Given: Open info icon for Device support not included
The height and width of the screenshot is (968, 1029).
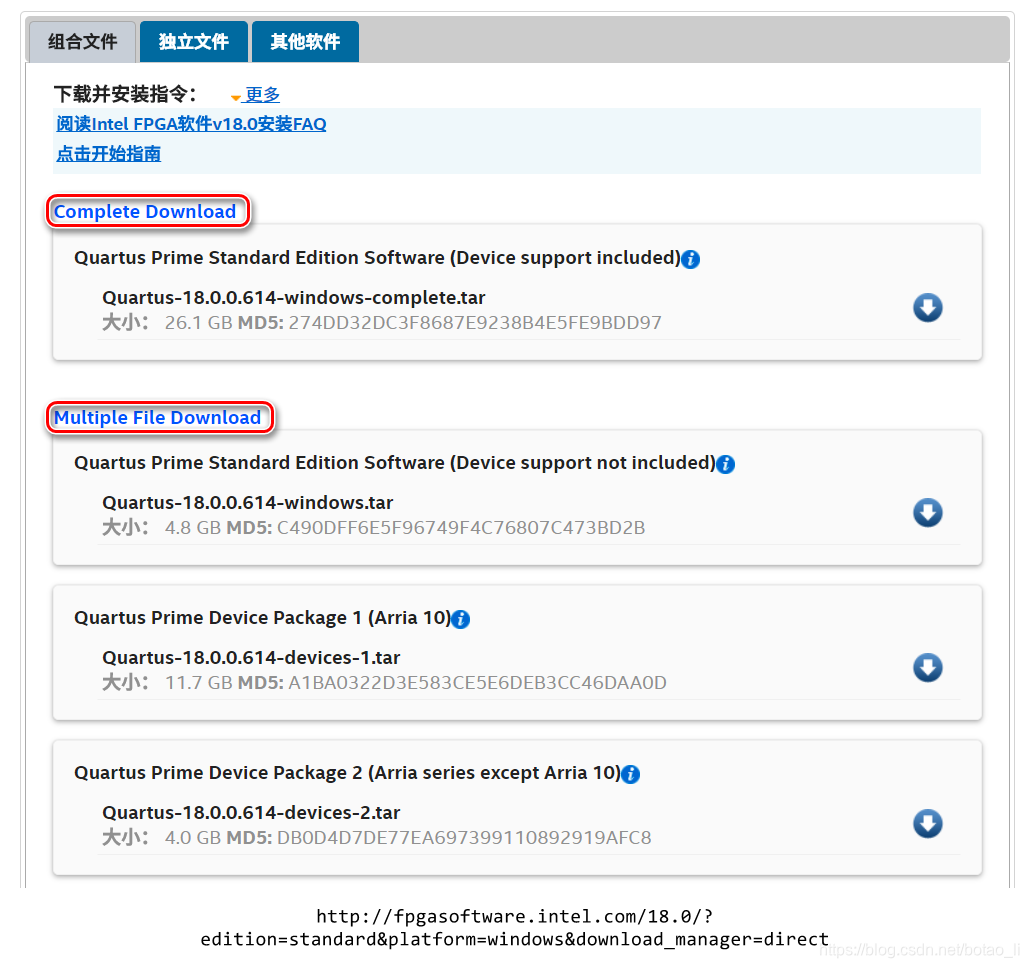Looking at the screenshot, I should (725, 464).
